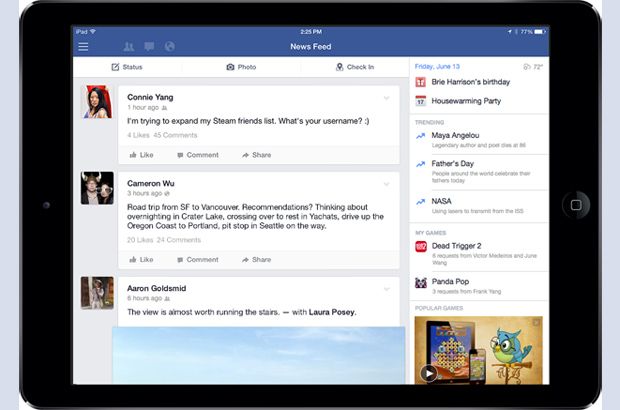Tap the location arrow in status bar

(x=510, y=32)
